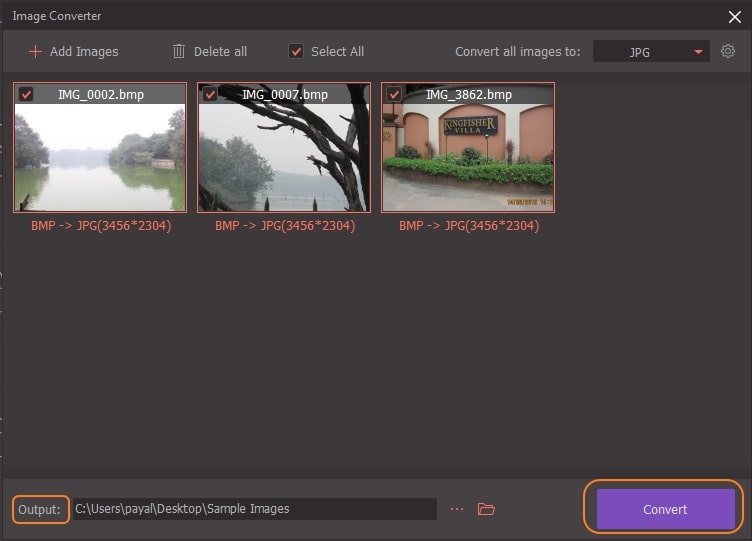Uncheck the IMG_0002.bmp checkbox
752x541 pixels.
[x=26, y=94]
